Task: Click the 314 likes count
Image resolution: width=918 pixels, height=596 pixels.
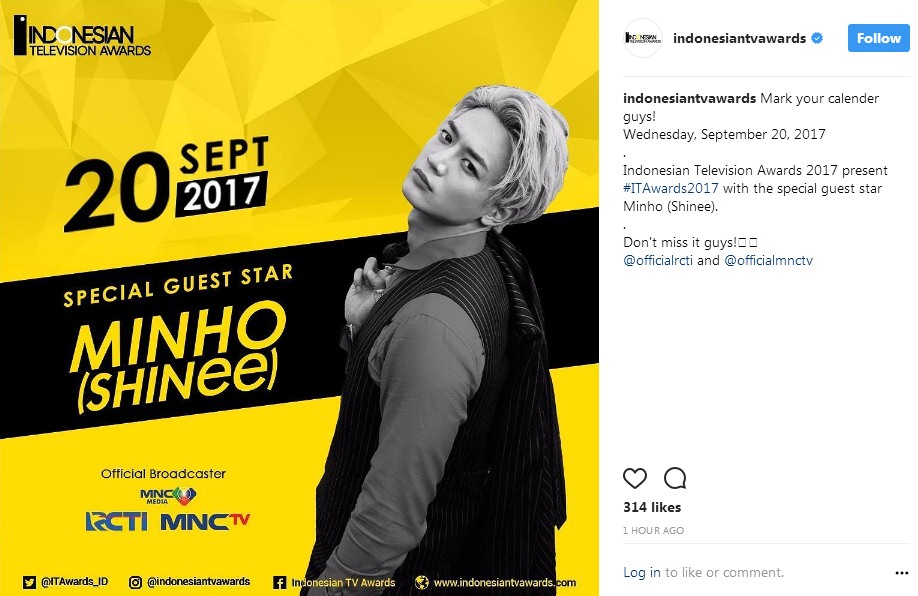Action: [652, 507]
